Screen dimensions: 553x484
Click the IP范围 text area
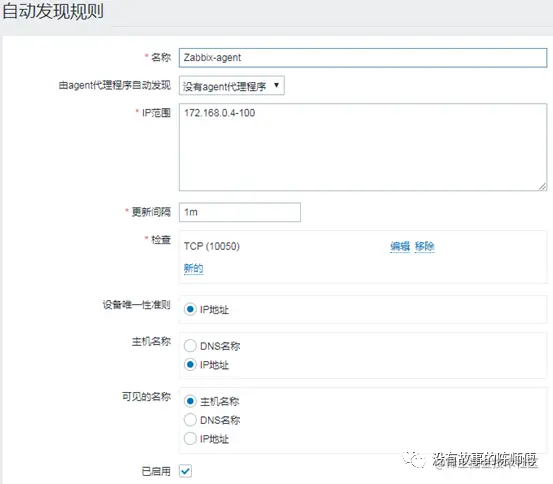tap(363, 147)
